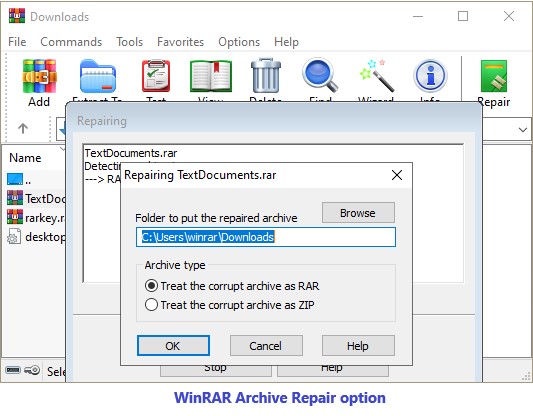Click the View open-book icon
The width and height of the screenshot is (533, 416).
coord(211,76)
